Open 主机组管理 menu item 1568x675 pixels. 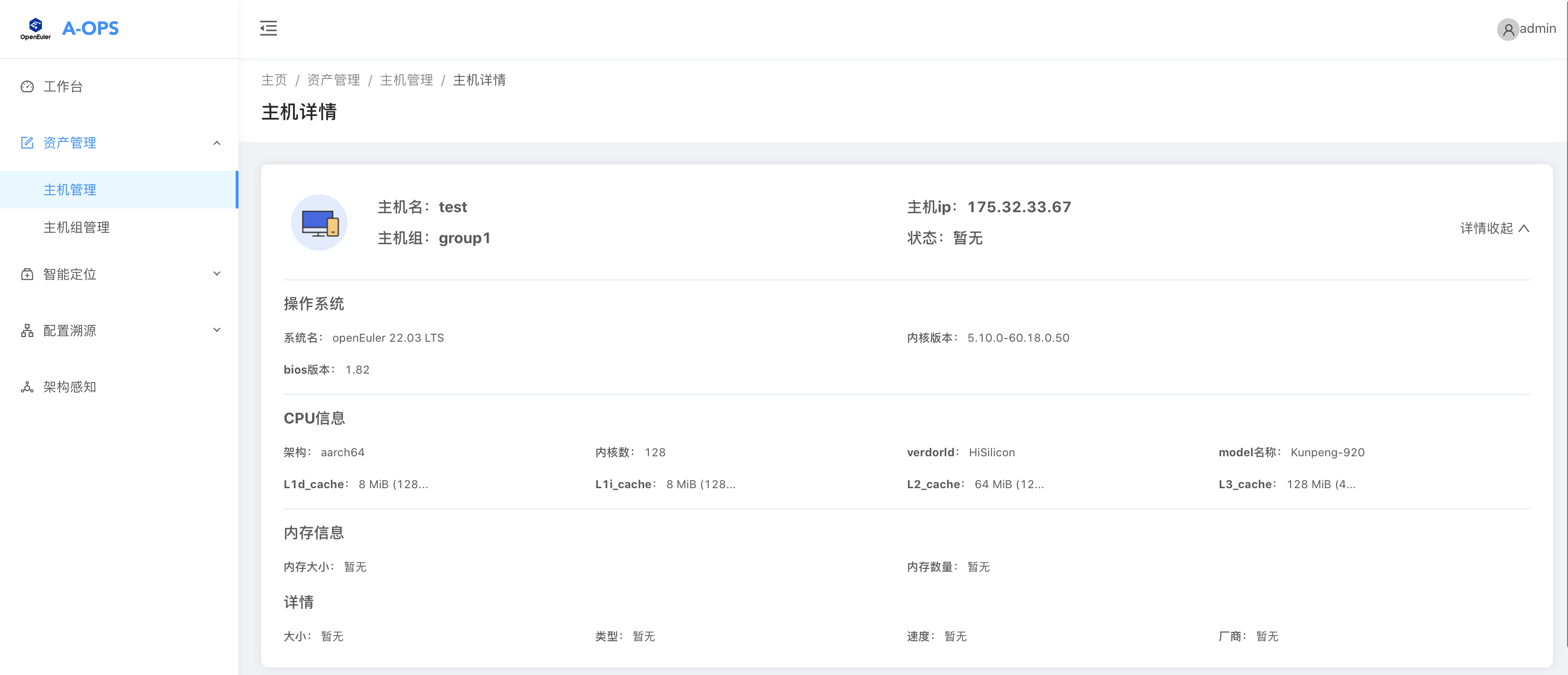pyautogui.click(x=77, y=227)
